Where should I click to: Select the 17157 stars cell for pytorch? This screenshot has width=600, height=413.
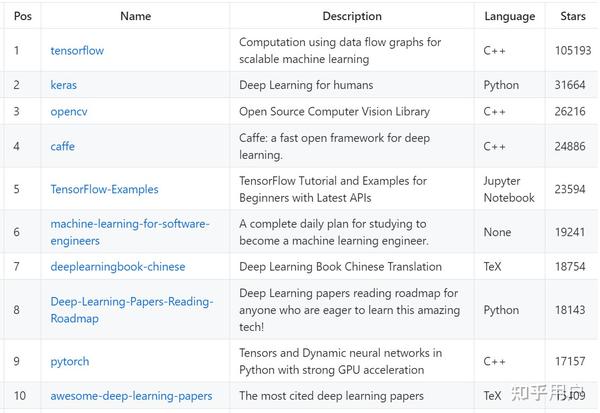(570, 361)
